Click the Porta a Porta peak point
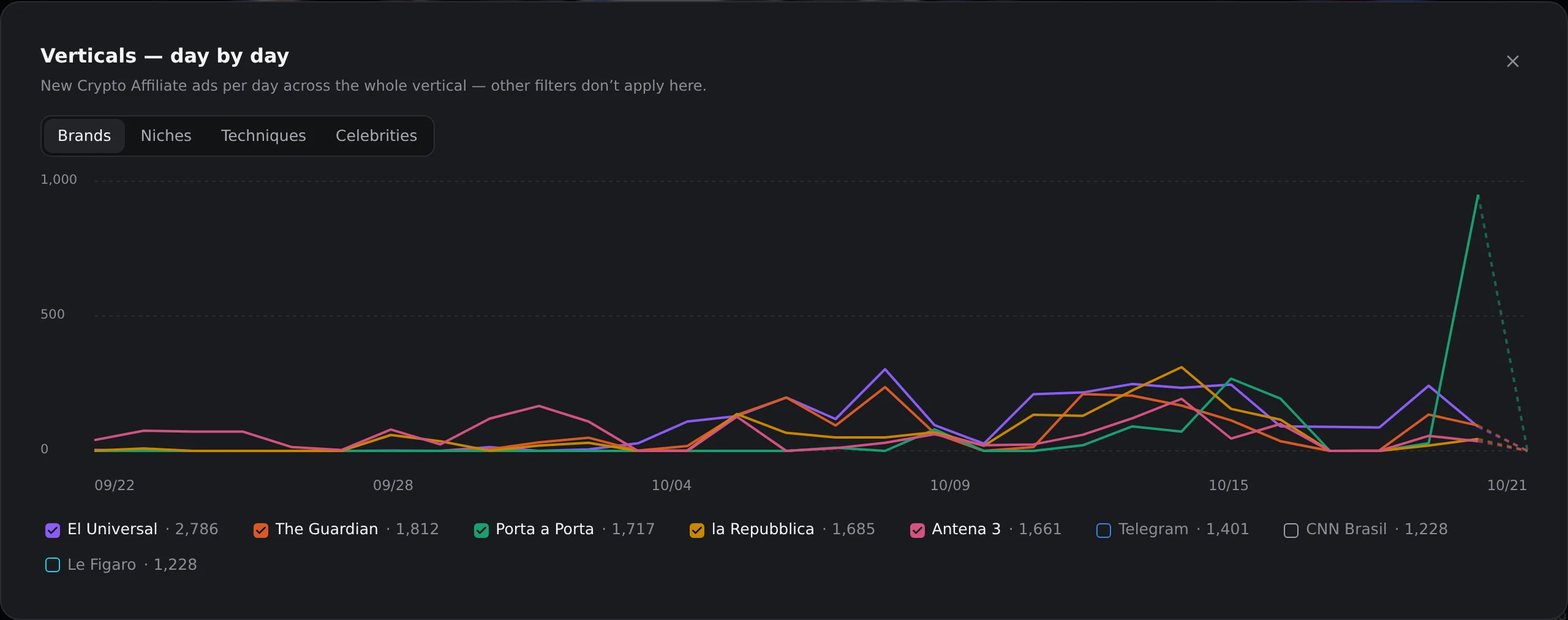This screenshot has height=620, width=1568. [1478, 196]
